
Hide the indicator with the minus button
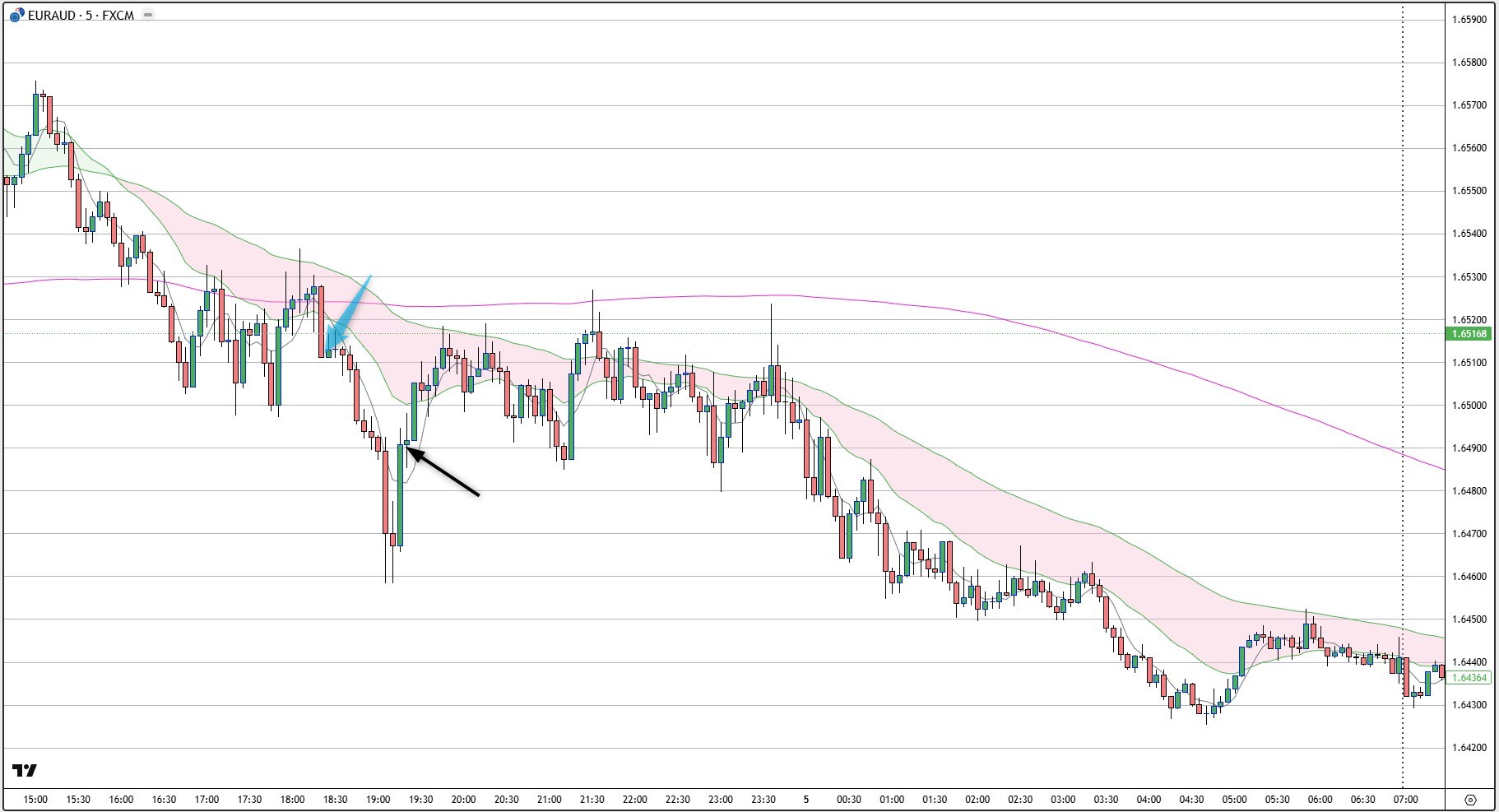pyautogui.click(x=146, y=14)
